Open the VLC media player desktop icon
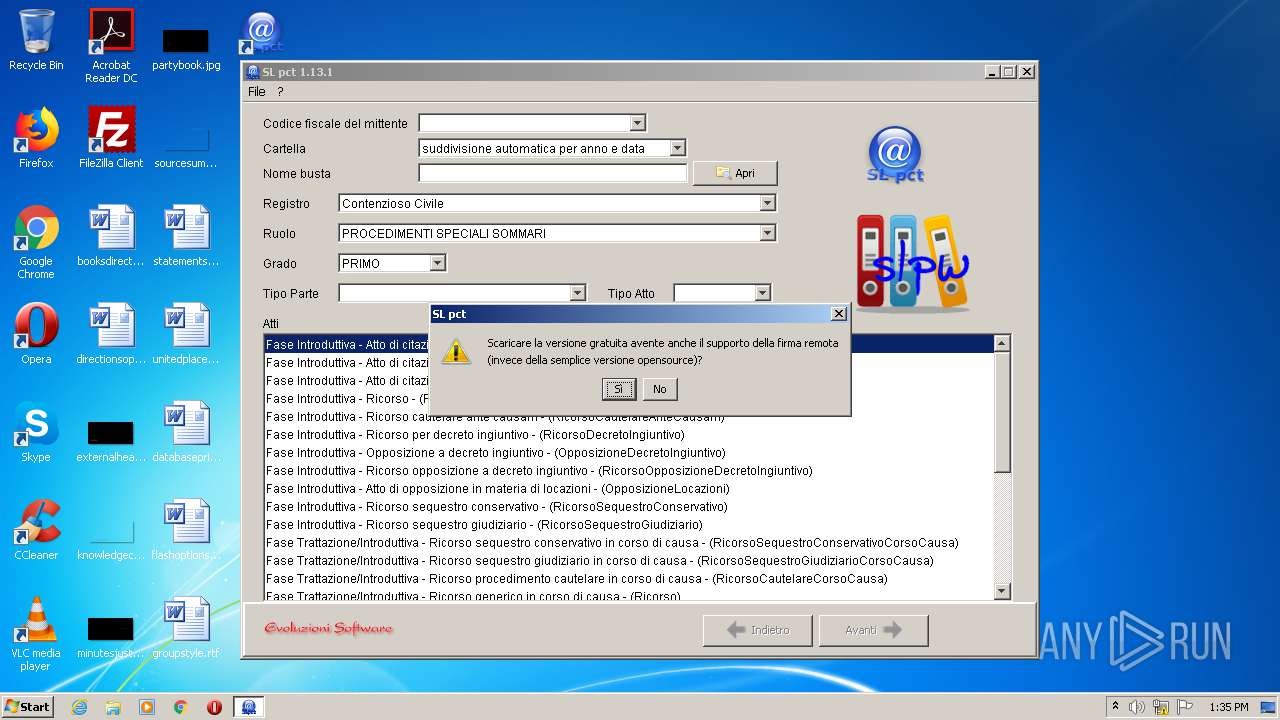Image resolution: width=1280 pixels, height=720 pixels. click(x=36, y=634)
